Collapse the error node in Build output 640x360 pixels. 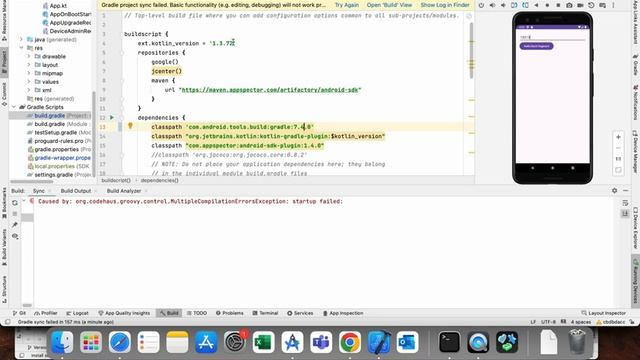tap(24, 201)
